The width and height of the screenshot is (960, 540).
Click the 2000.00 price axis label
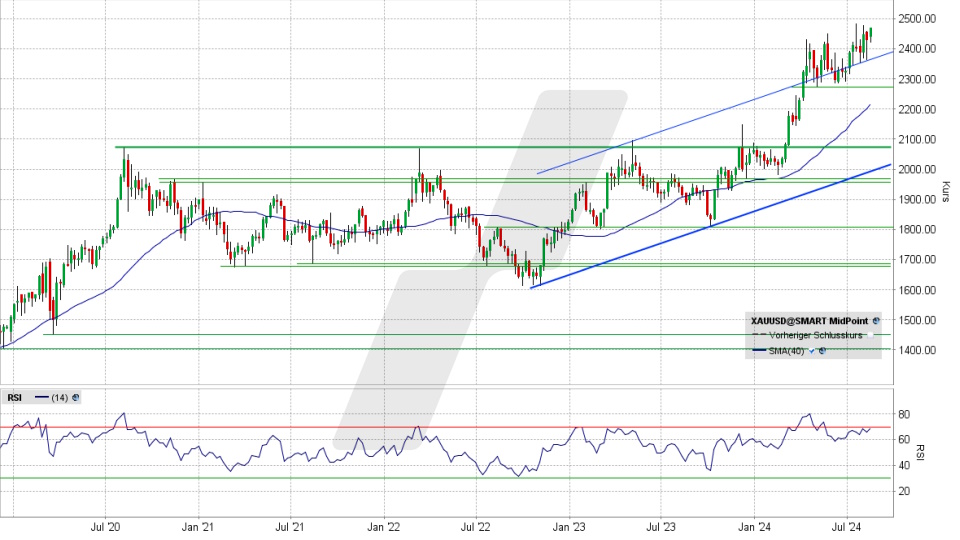pos(917,170)
